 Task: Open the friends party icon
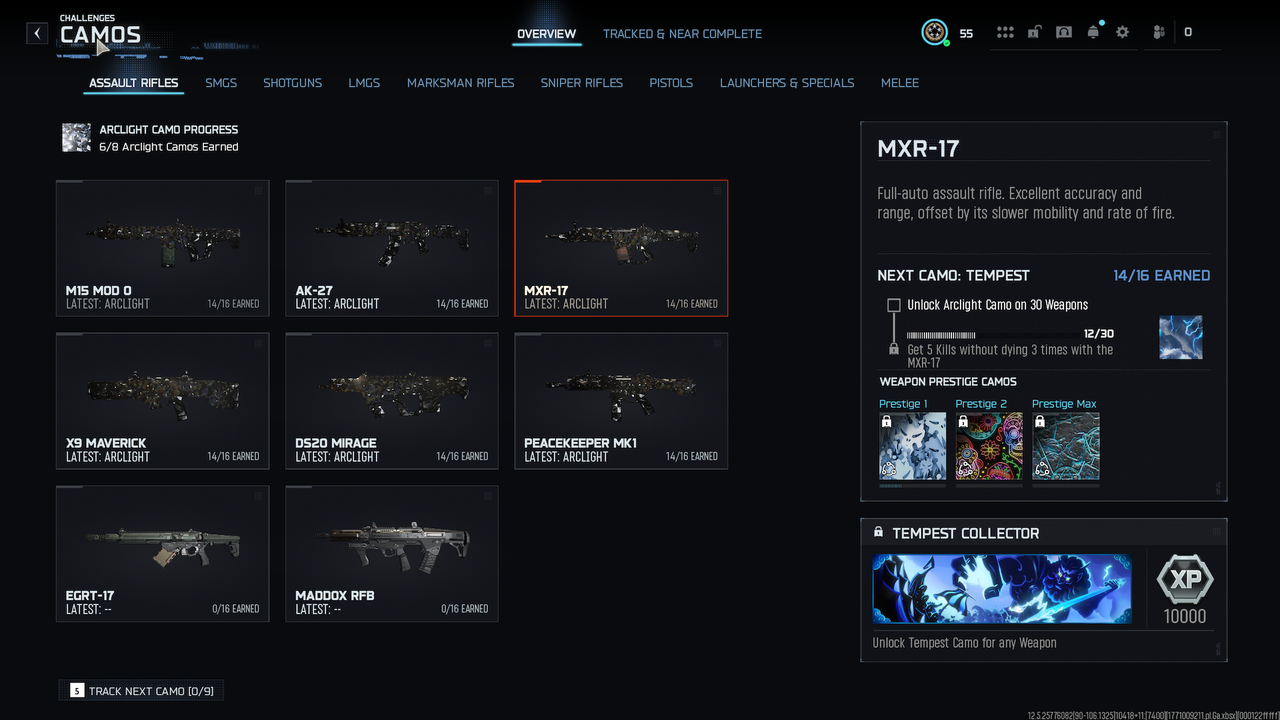tap(1158, 32)
